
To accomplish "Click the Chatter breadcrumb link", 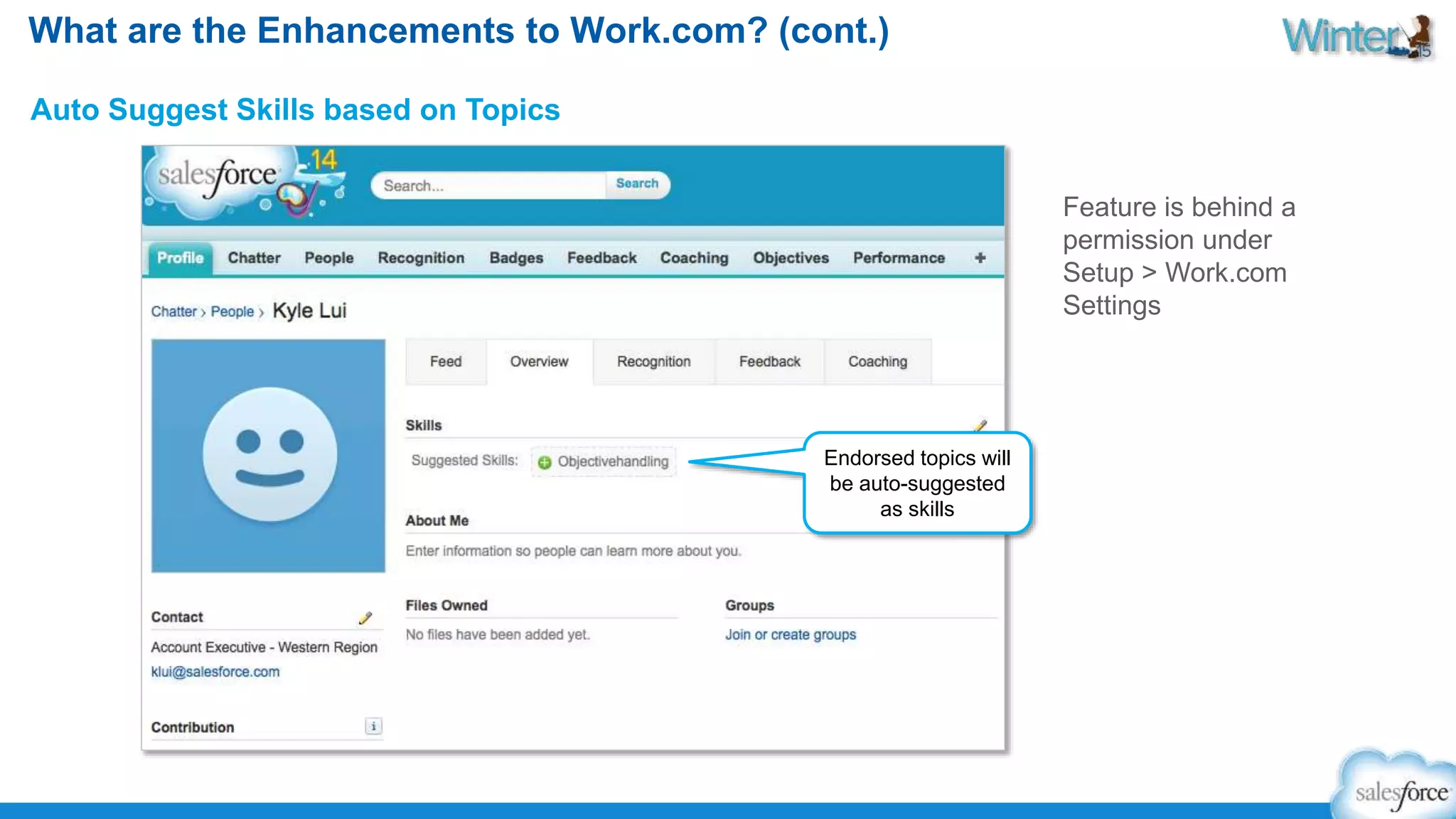I will 174,311.
